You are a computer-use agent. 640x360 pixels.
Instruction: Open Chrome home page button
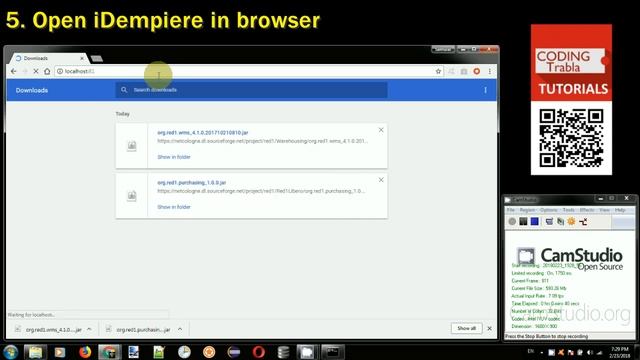click(47, 71)
